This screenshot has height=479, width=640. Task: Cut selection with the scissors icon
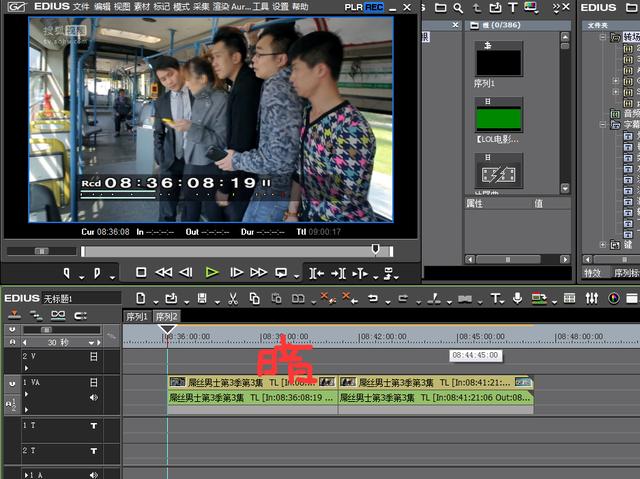[x=233, y=298]
